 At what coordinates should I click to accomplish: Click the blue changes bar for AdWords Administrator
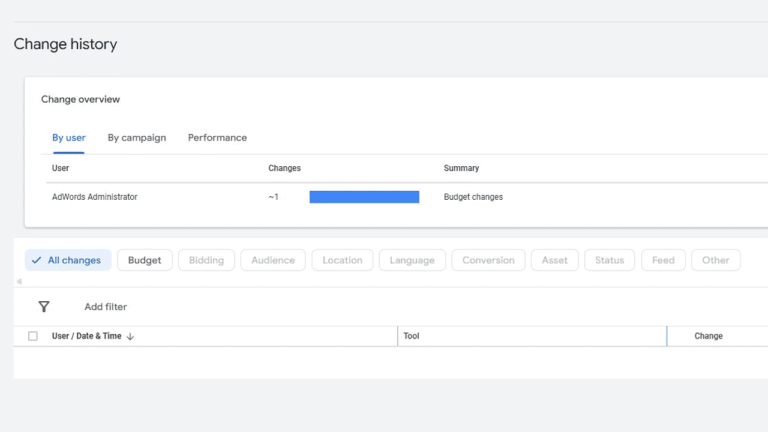[364, 197]
